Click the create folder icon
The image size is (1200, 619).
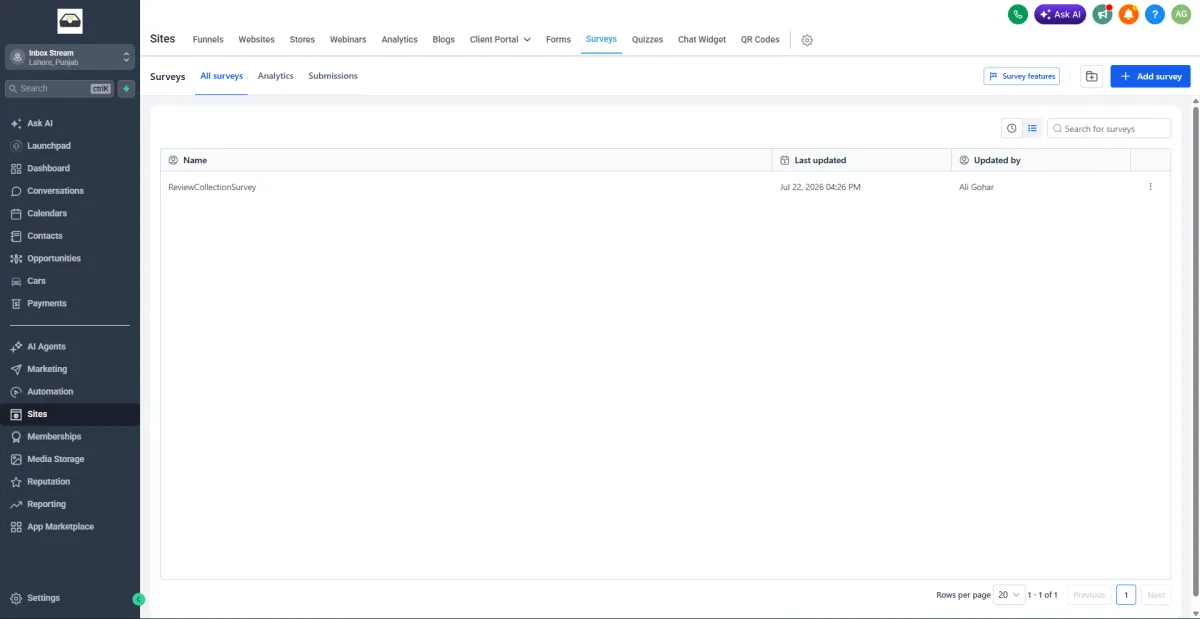click(x=1091, y=76)
